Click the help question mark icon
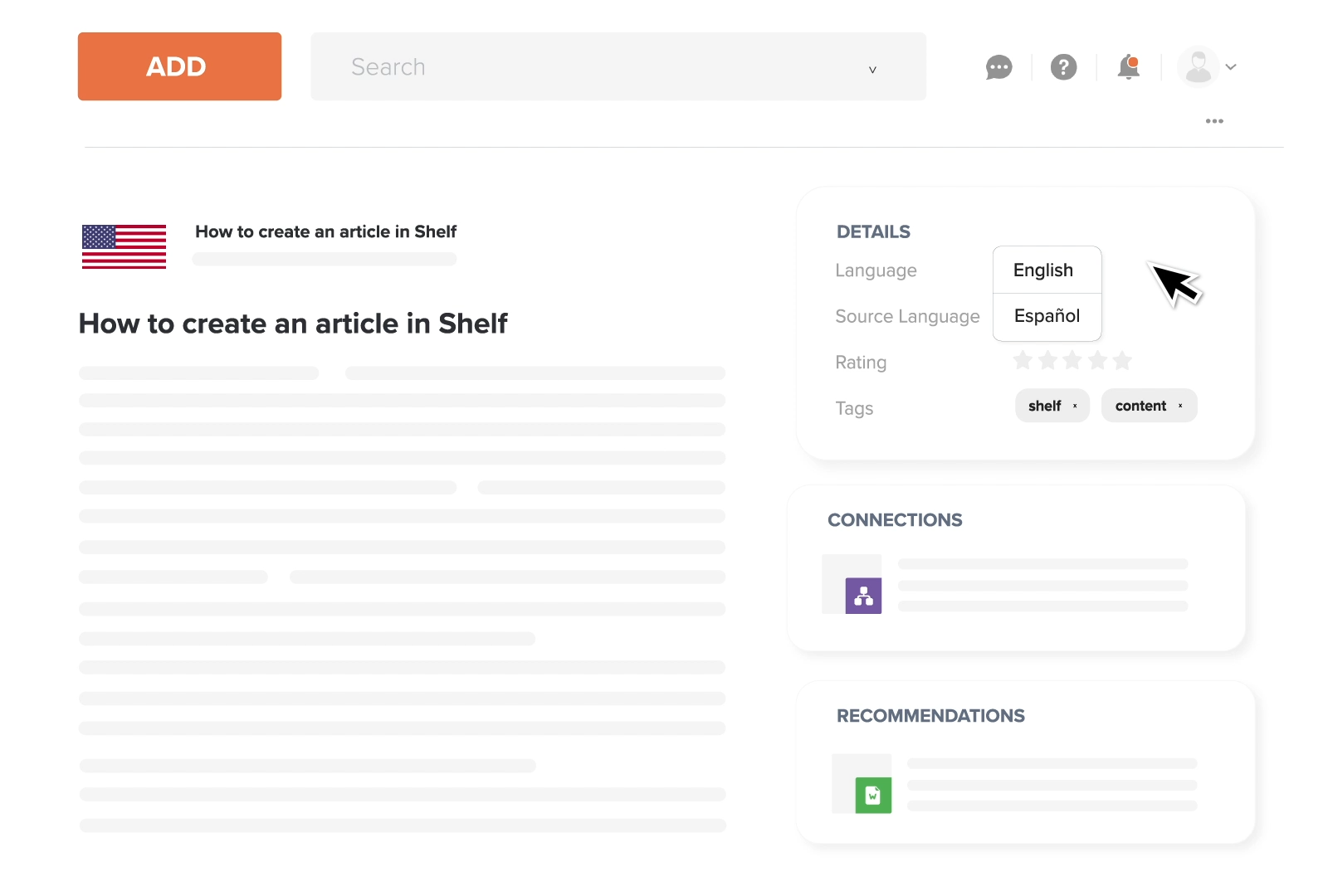 click(1063, 67)
